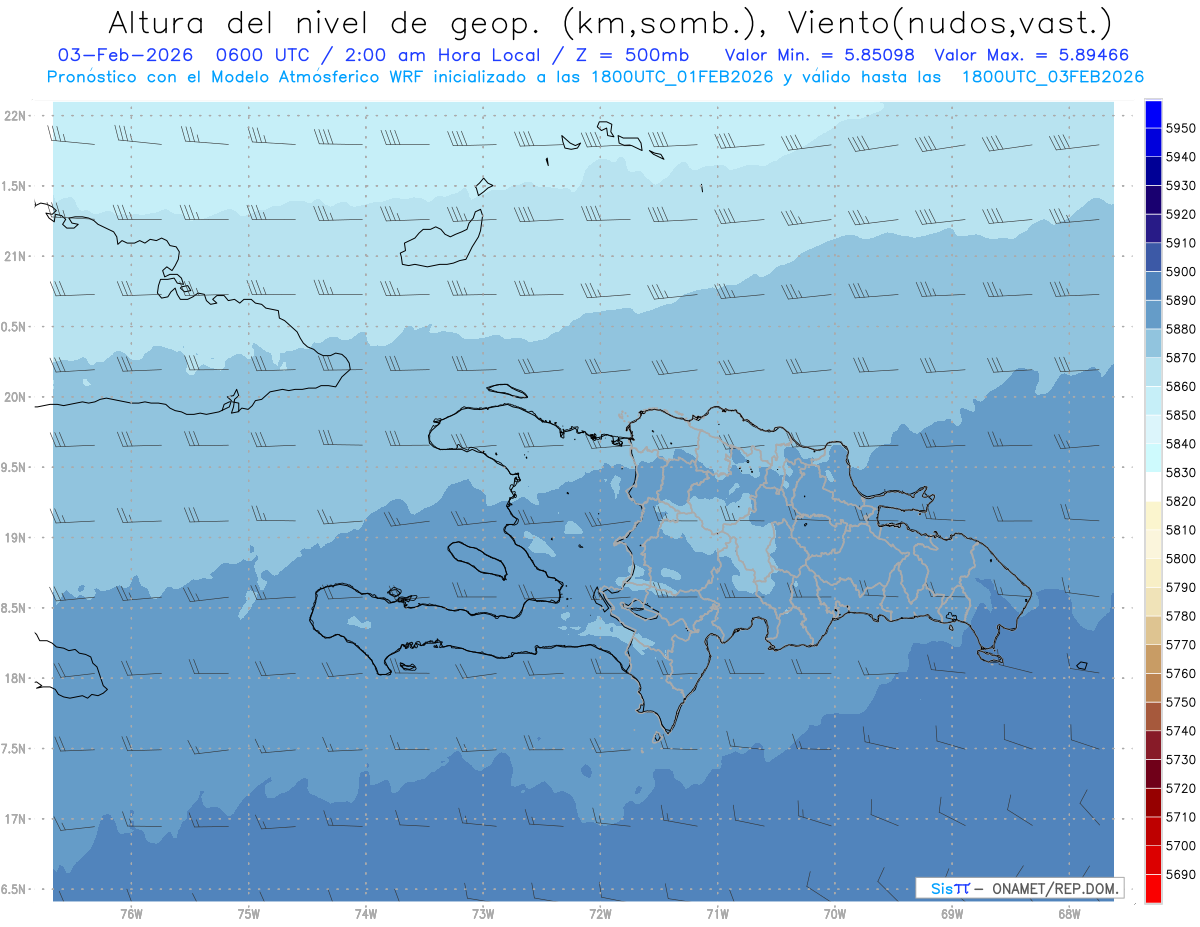This screenshot has height=927, width=1200.
Task: Click the 71W longitude label
Action: (717, 913)
